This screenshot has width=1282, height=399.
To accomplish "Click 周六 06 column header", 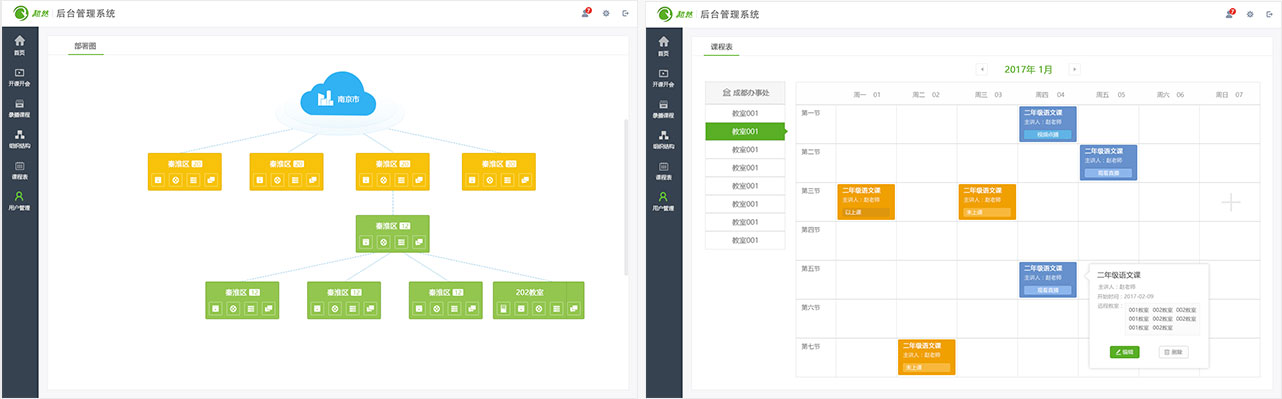I will tap(1171, 95).
